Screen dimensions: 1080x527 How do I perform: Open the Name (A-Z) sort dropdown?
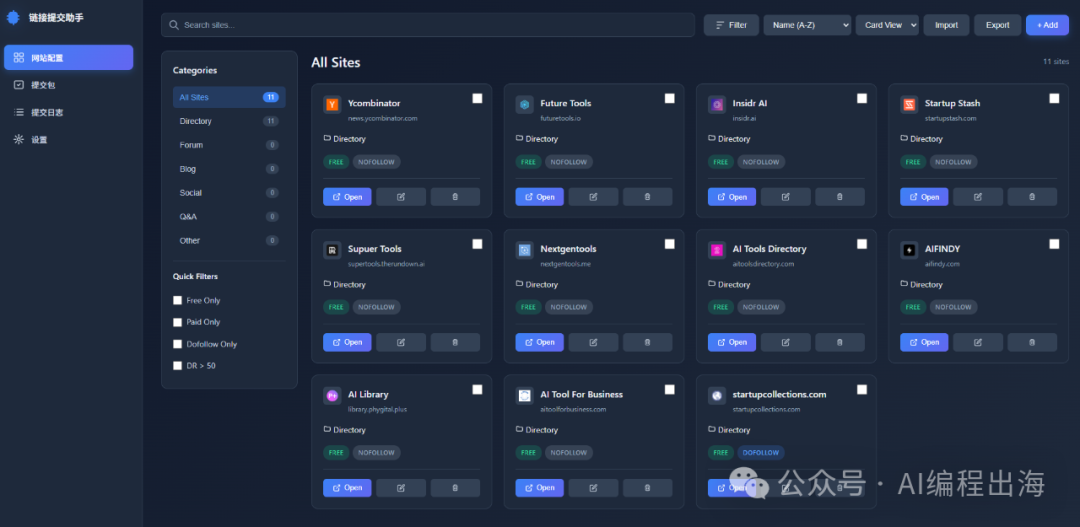click(x=807, y=25)
